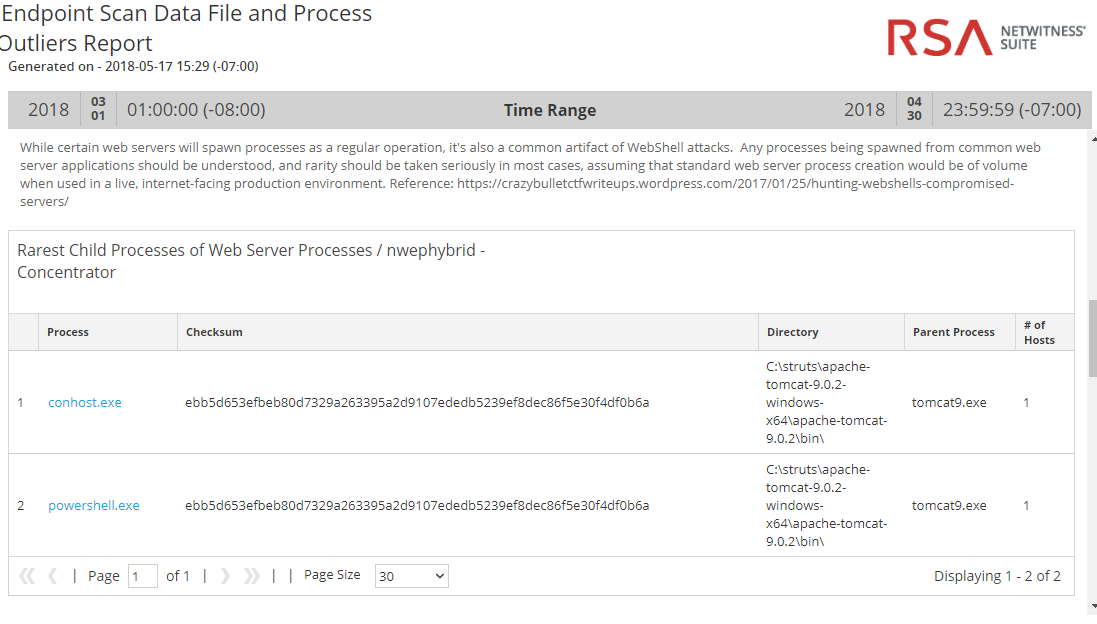Click the first page double-arrow icon

coord(27,576)
